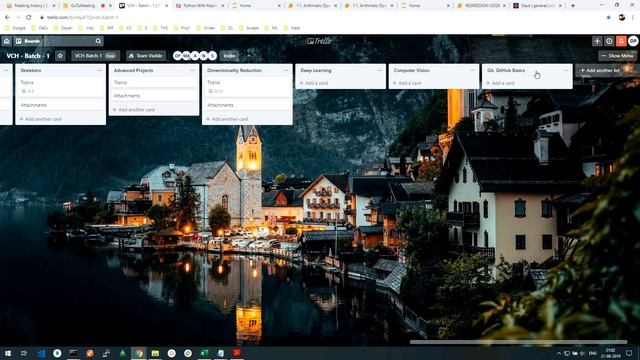
Task: Open Topics card in Advanced Projects list
Action: [x=153, y=82]
